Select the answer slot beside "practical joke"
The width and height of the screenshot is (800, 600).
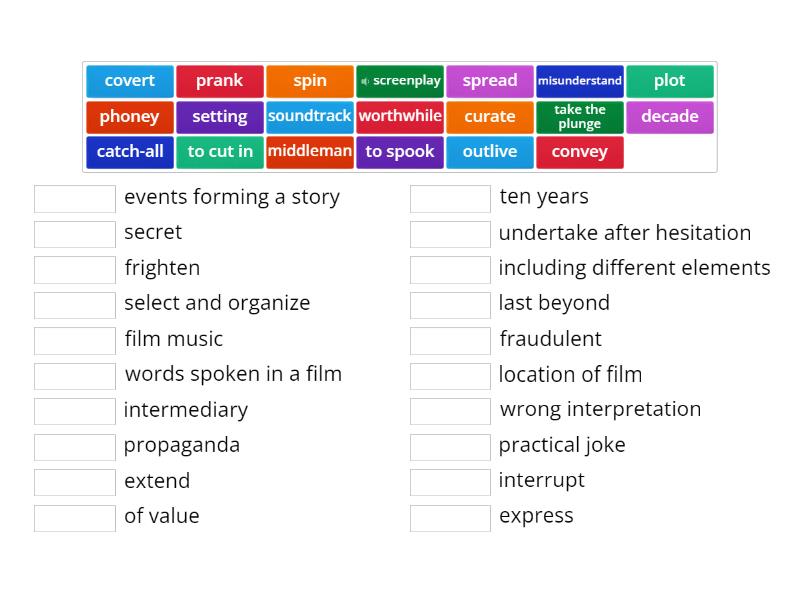450,446
